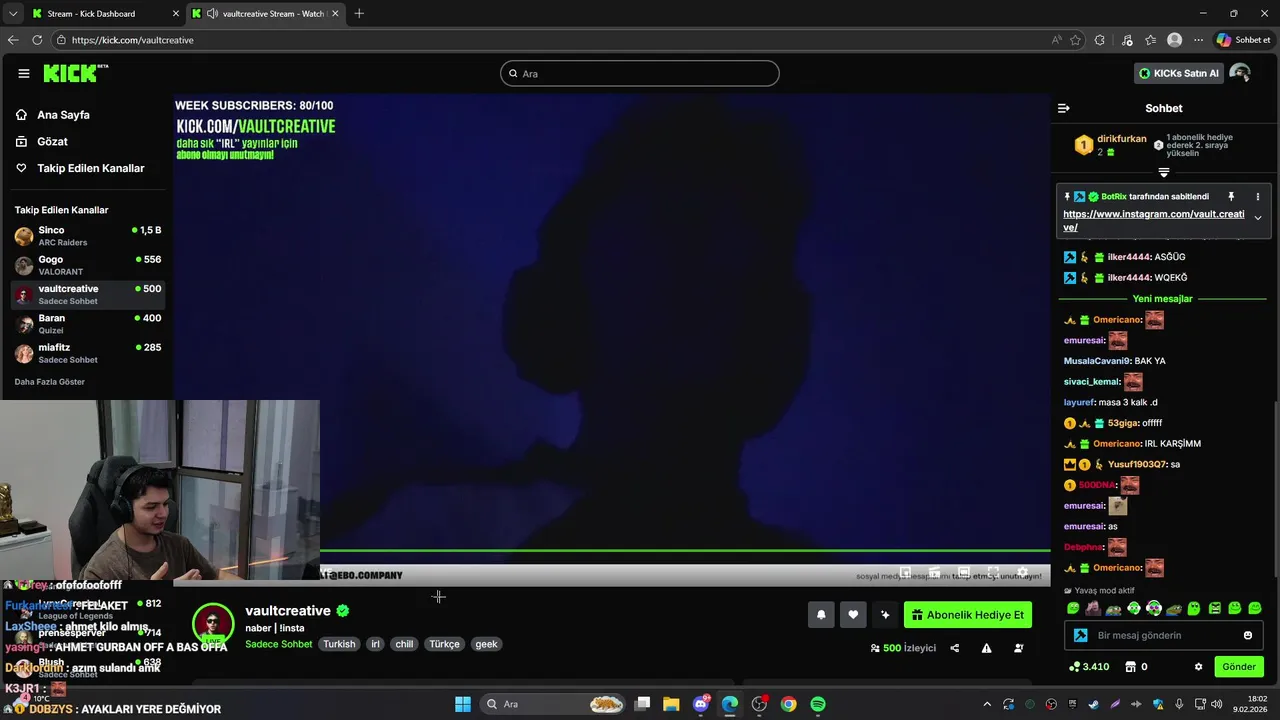
Task: Click KICKs Satın Al button
Action: pyautogui.click(x=1179, y=73)
